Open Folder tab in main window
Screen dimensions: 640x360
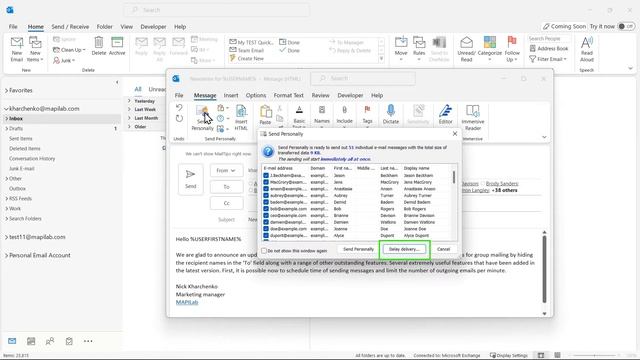[104, 27]
